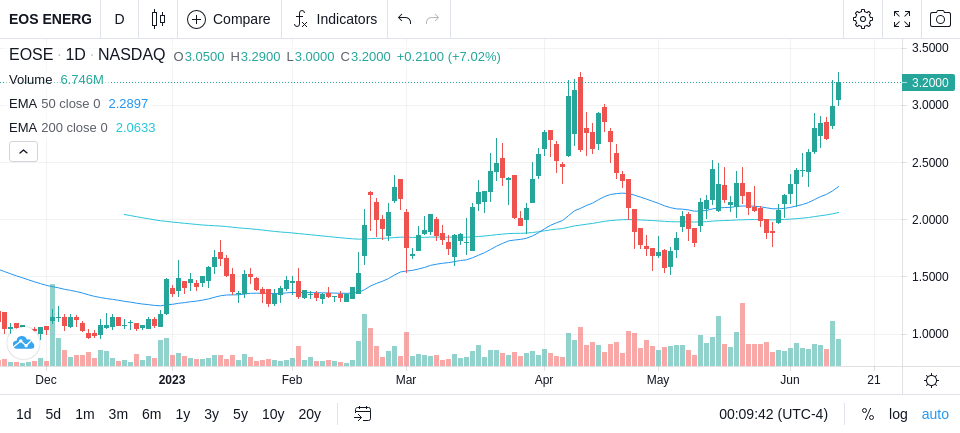The width and height of the screenshot is (960, 433).
Task: Set range to 5d
Action: click(x=53, y=414)
